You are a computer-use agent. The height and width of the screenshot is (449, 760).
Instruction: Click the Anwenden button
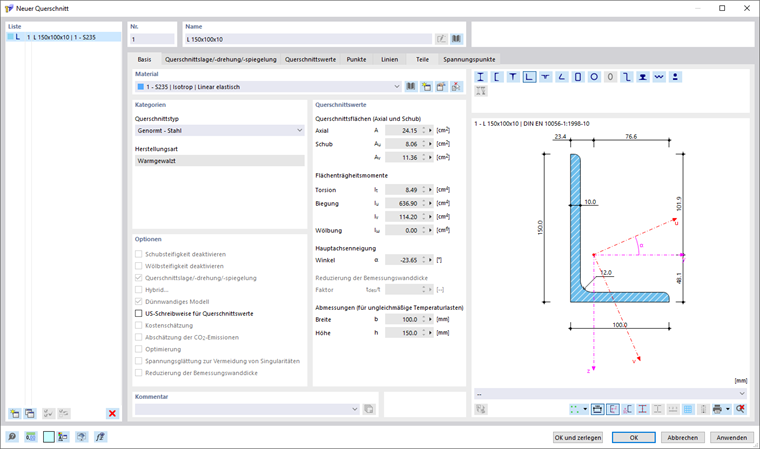[732, 437]
